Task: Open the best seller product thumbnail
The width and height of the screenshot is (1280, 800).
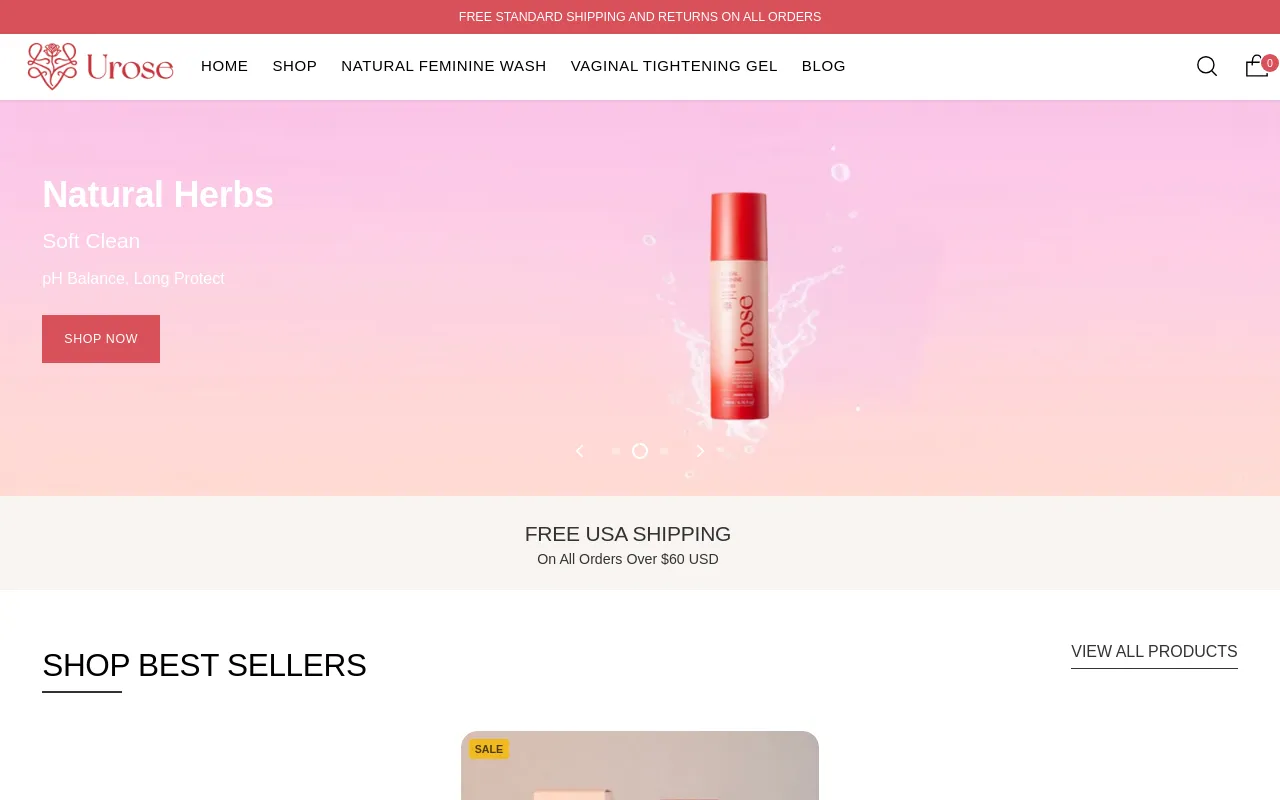Action: [640, 766]
